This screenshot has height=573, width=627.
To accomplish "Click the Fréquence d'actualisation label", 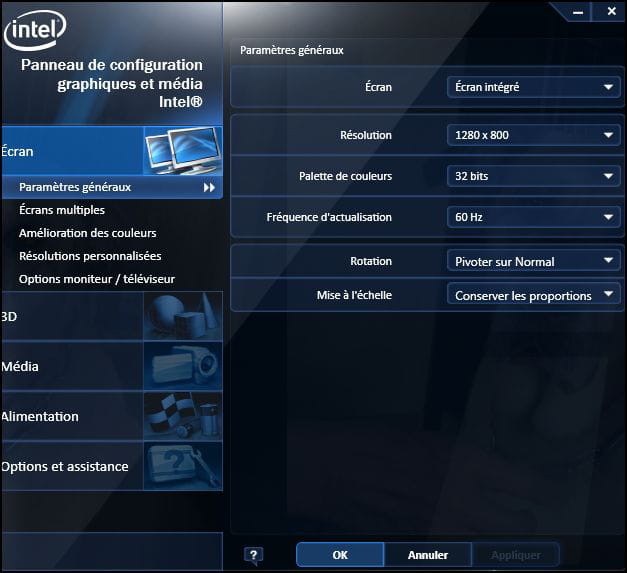I will (329, 217).
